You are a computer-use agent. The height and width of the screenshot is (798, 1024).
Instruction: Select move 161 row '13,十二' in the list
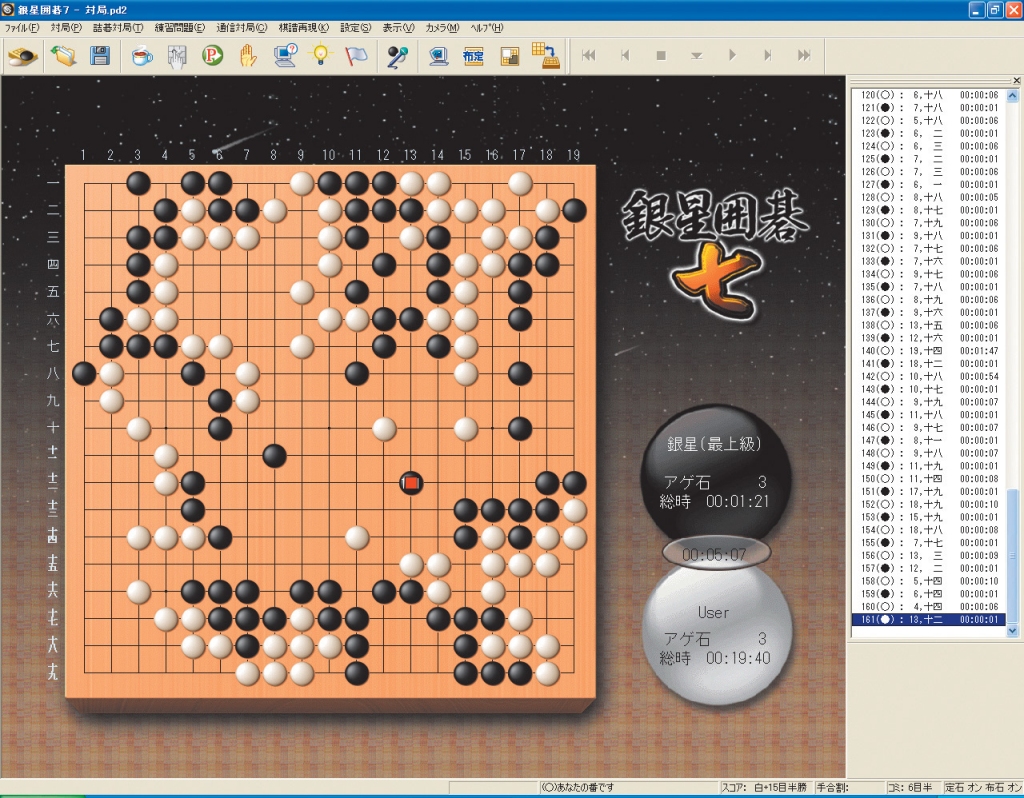(929, 619)
